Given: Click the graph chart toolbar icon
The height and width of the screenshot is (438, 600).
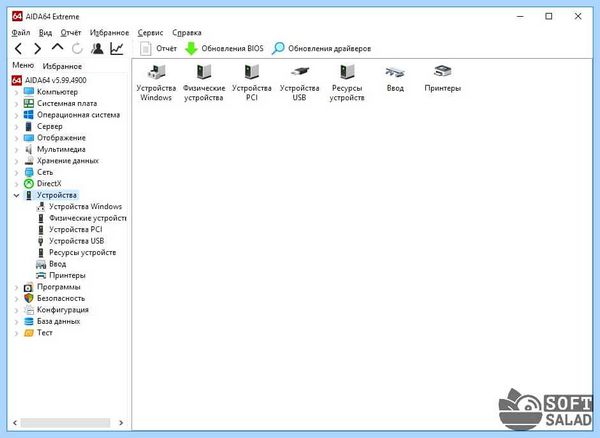Looking at the screenshot, I should point(117,49).
